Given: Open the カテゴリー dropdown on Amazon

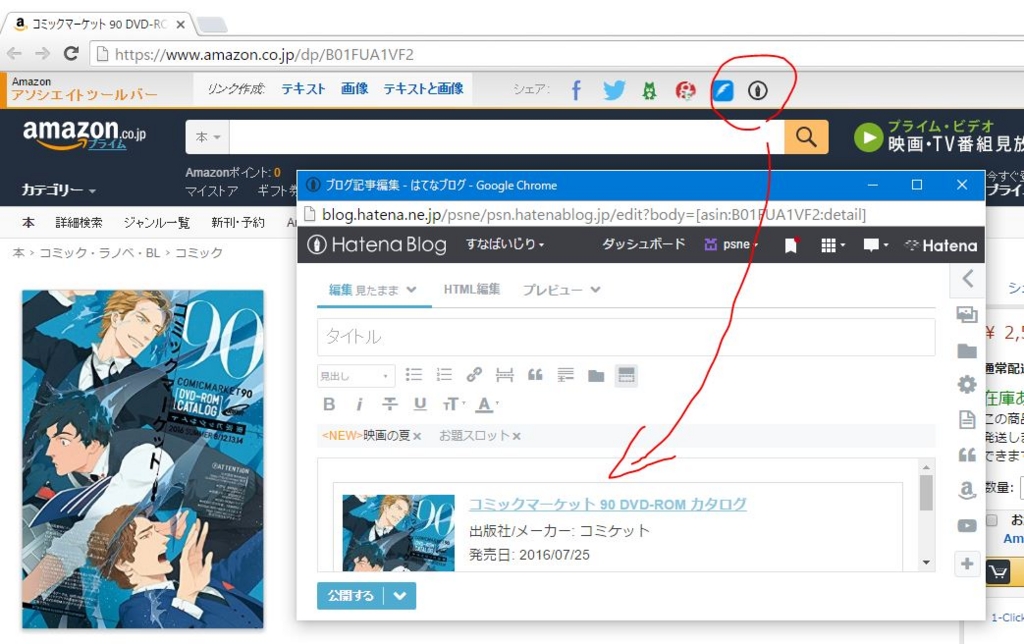Looking at the screenshot, I should [58, 190].
